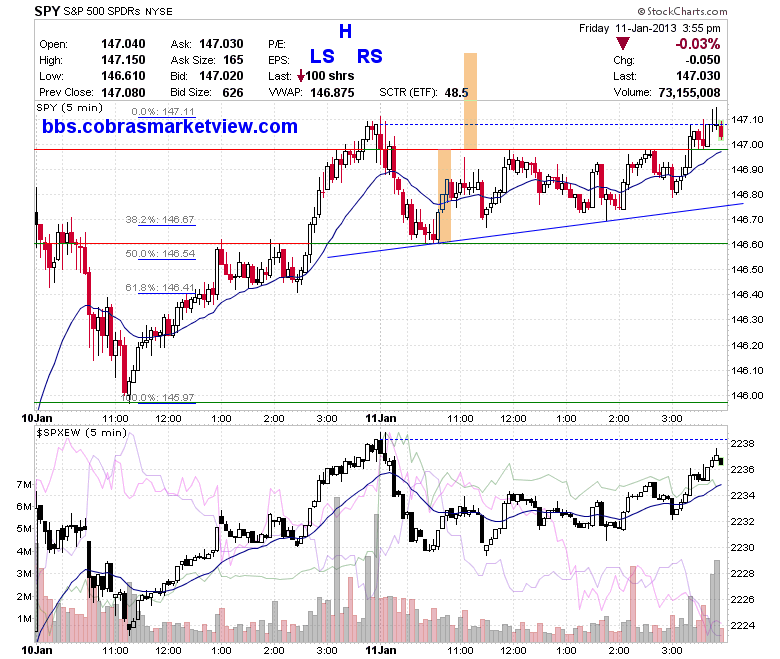Click price axis label 146.10
Viewport: 780px width, 659px height.
click(x=747, y=370)
